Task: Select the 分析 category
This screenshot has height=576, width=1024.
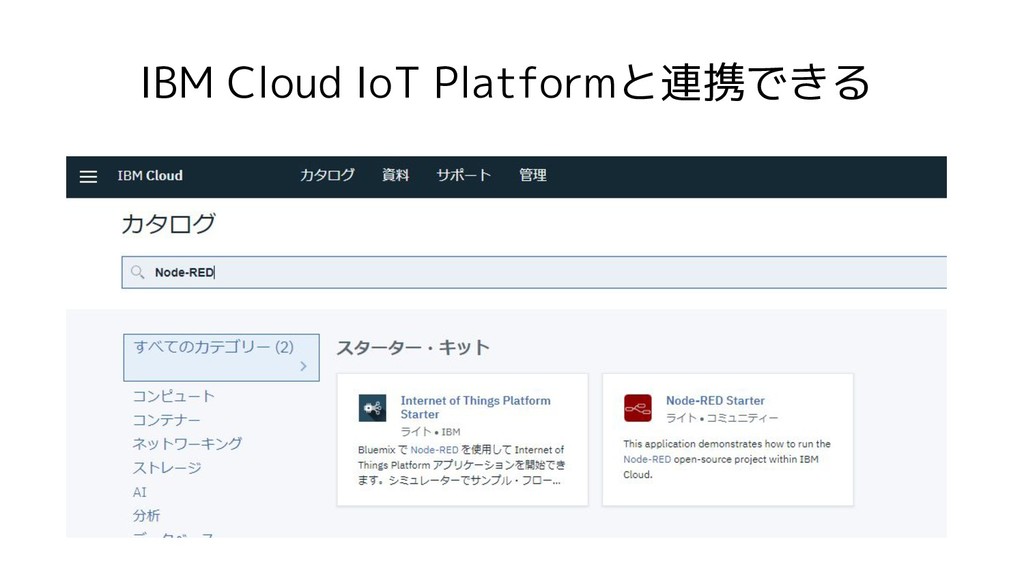Action: 146,515
